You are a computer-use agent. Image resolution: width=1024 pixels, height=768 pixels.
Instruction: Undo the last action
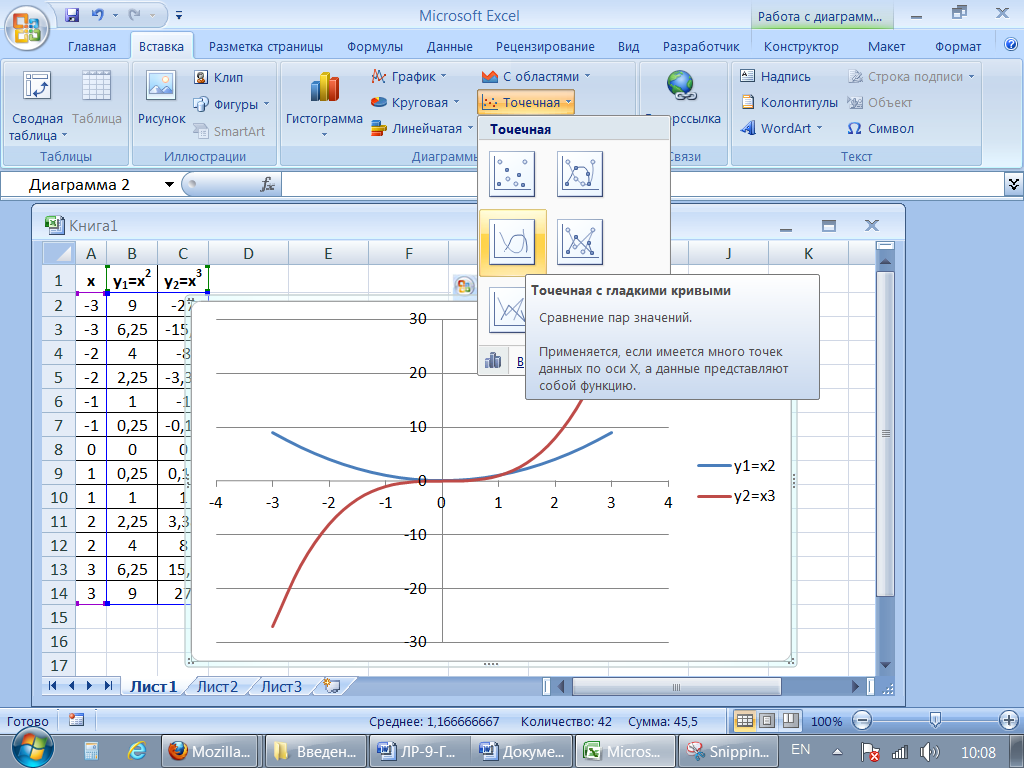pos(98,14)
